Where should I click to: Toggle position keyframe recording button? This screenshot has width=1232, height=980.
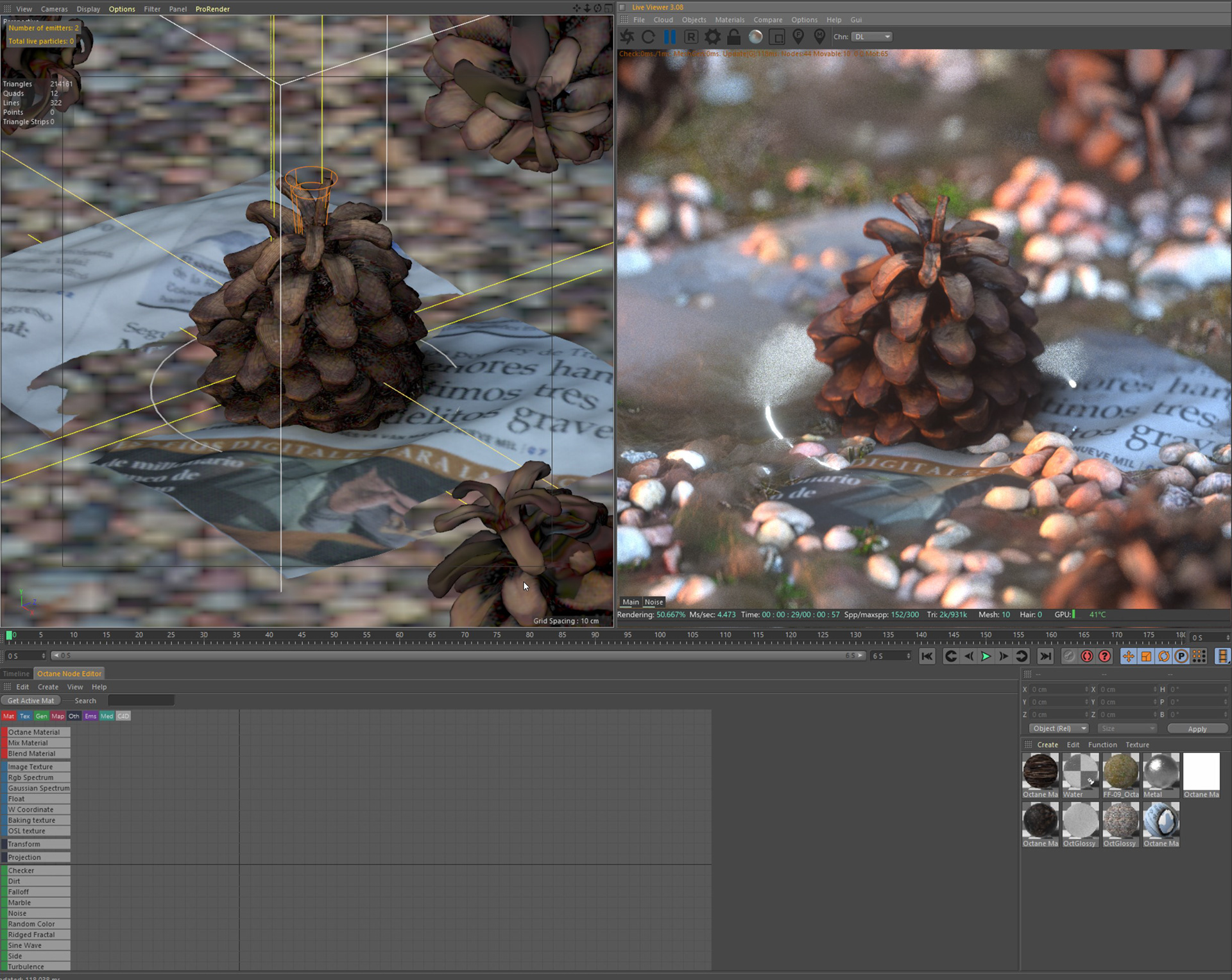click(x=1127, y=656)
